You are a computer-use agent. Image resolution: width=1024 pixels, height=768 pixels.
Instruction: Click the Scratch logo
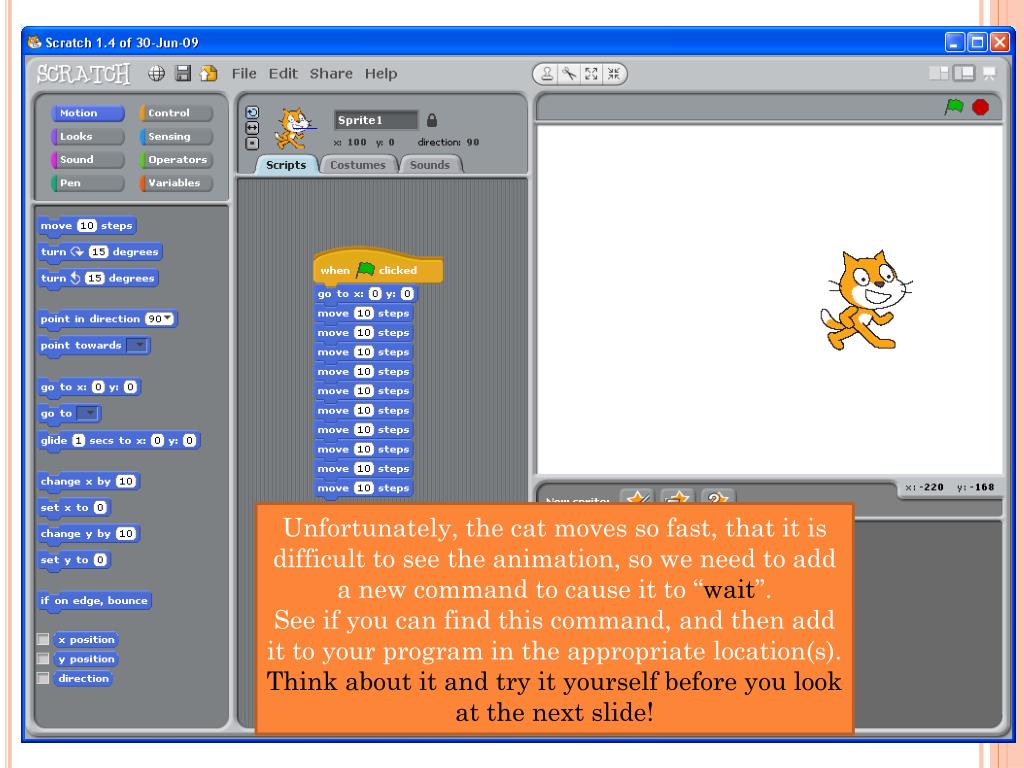pos(83,74)
